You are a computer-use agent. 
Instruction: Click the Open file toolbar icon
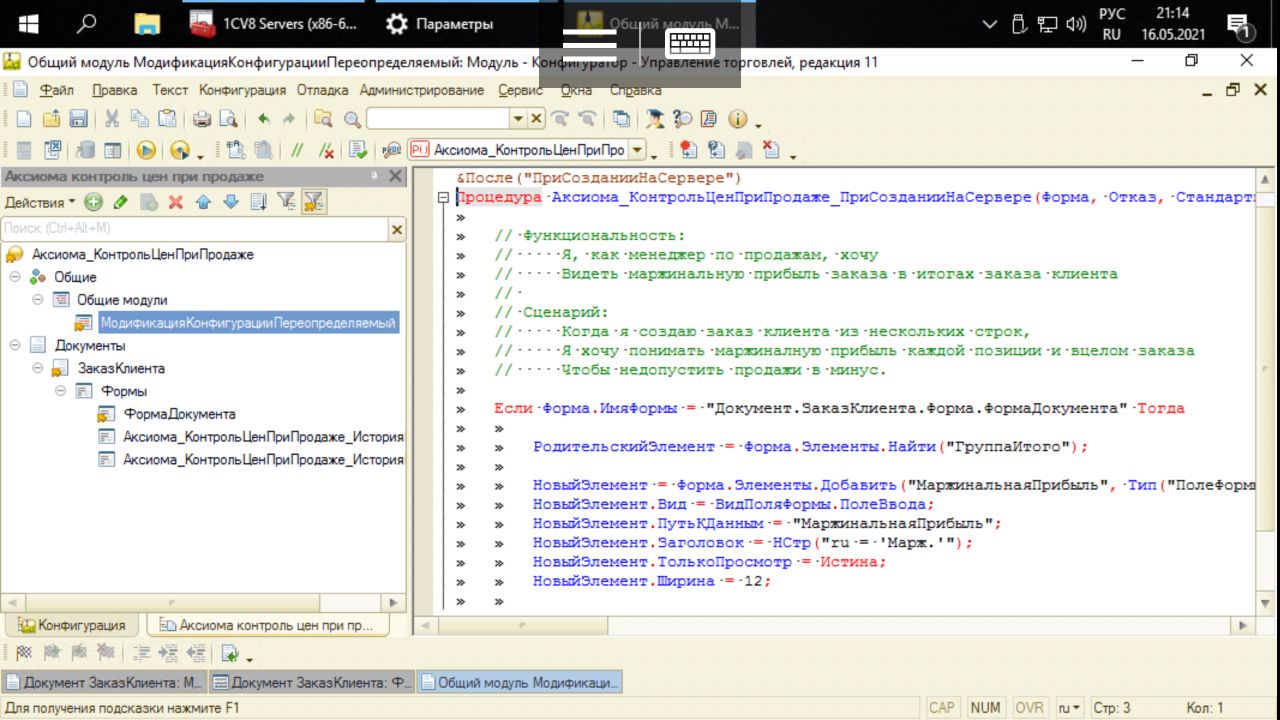click(50, 119)
